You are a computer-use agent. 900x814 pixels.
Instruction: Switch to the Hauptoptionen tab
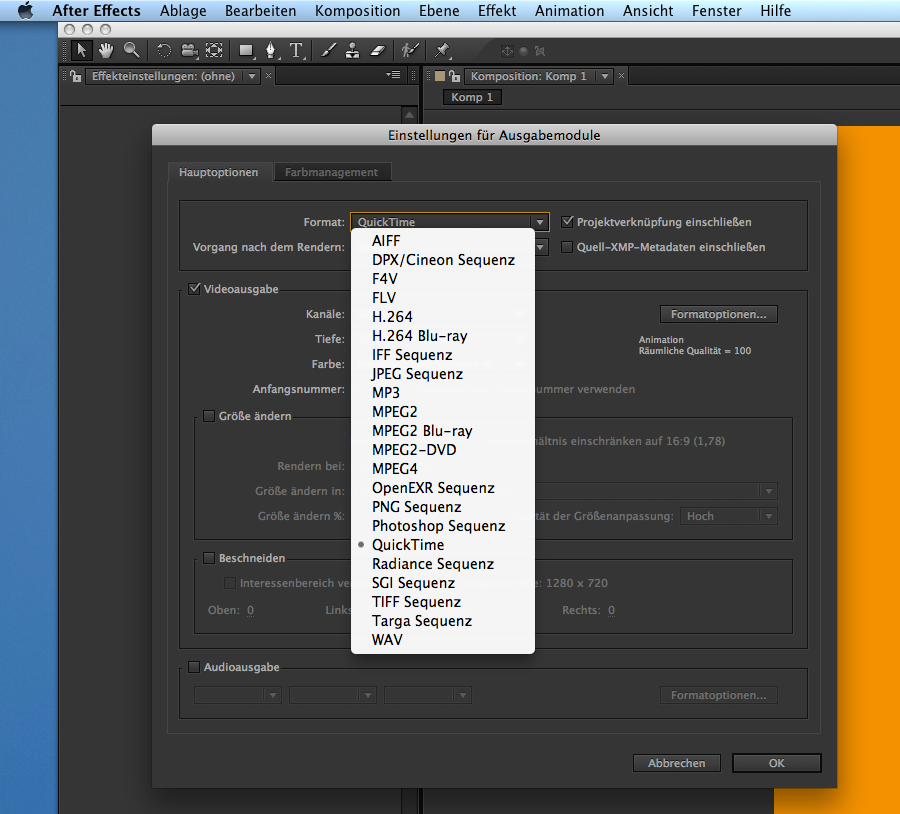[219, 172]
